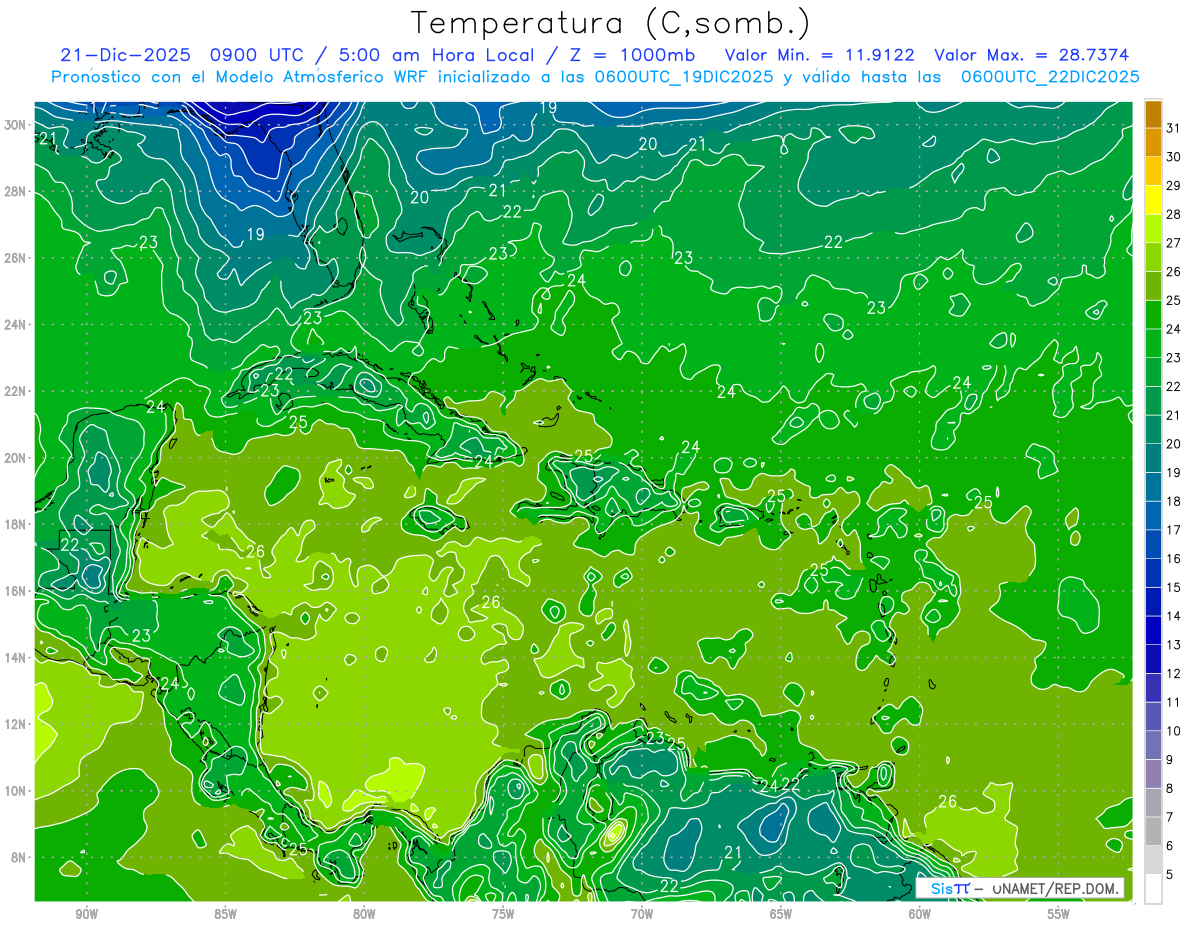Click the "20N" latitude axis label
Viewport: 1200px width, 927px height.
(17, 458)
